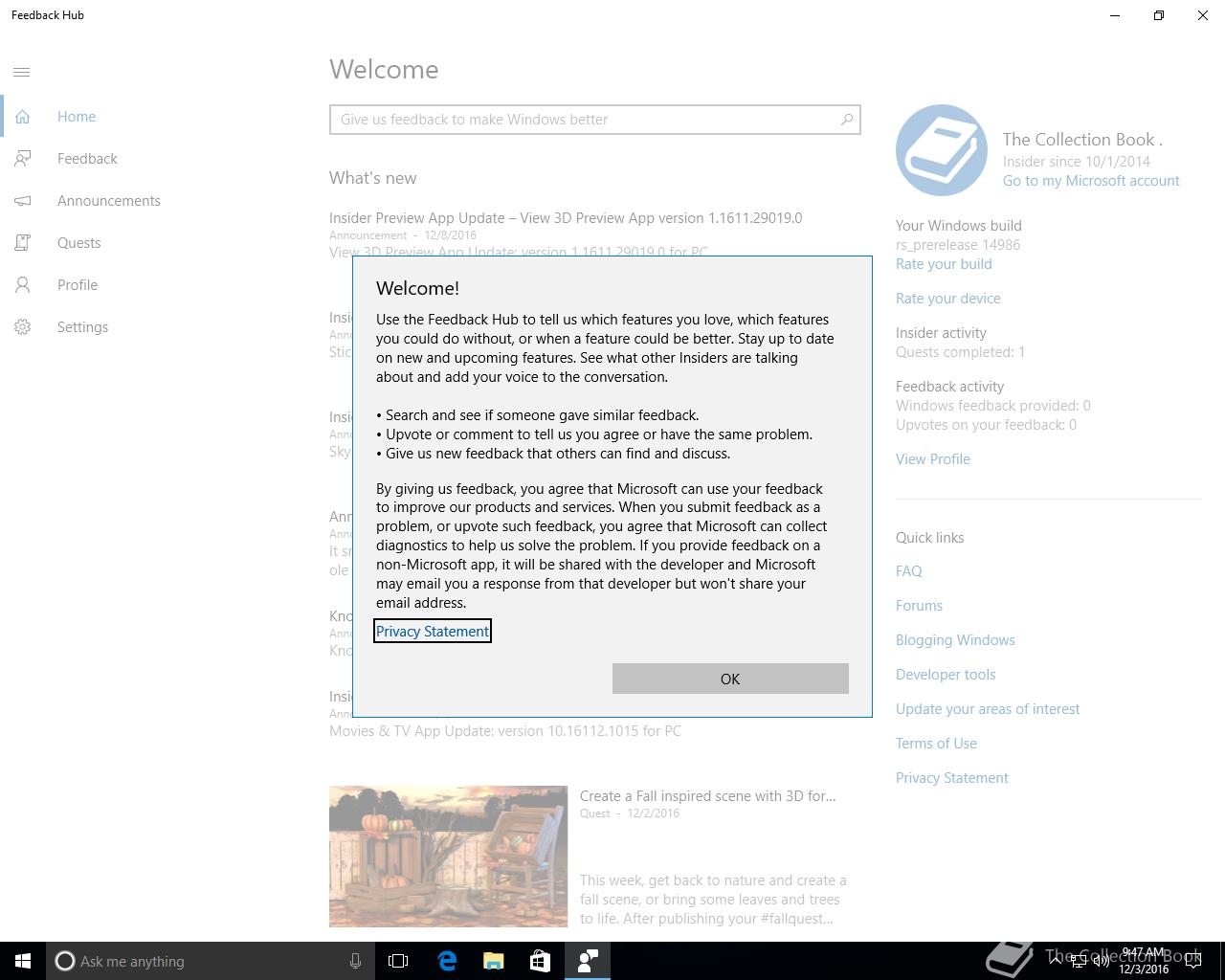The height and width of the screenshot is (980, 1225).
Task: Open Create a Fall inspired scene quest
Action: point(707,796)
